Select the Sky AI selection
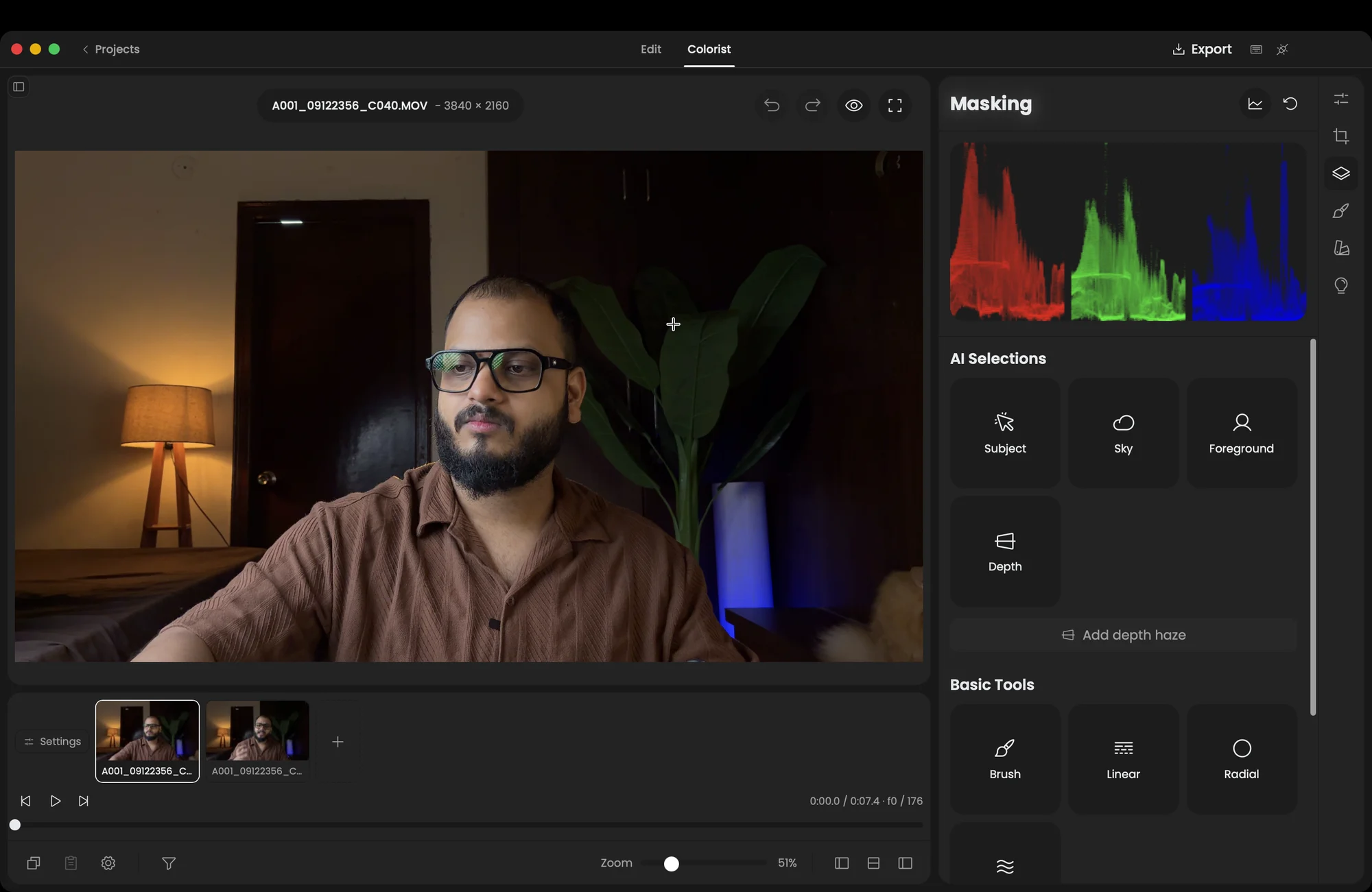Screen dimensions: 1372x892 [x=1123, y=433]
